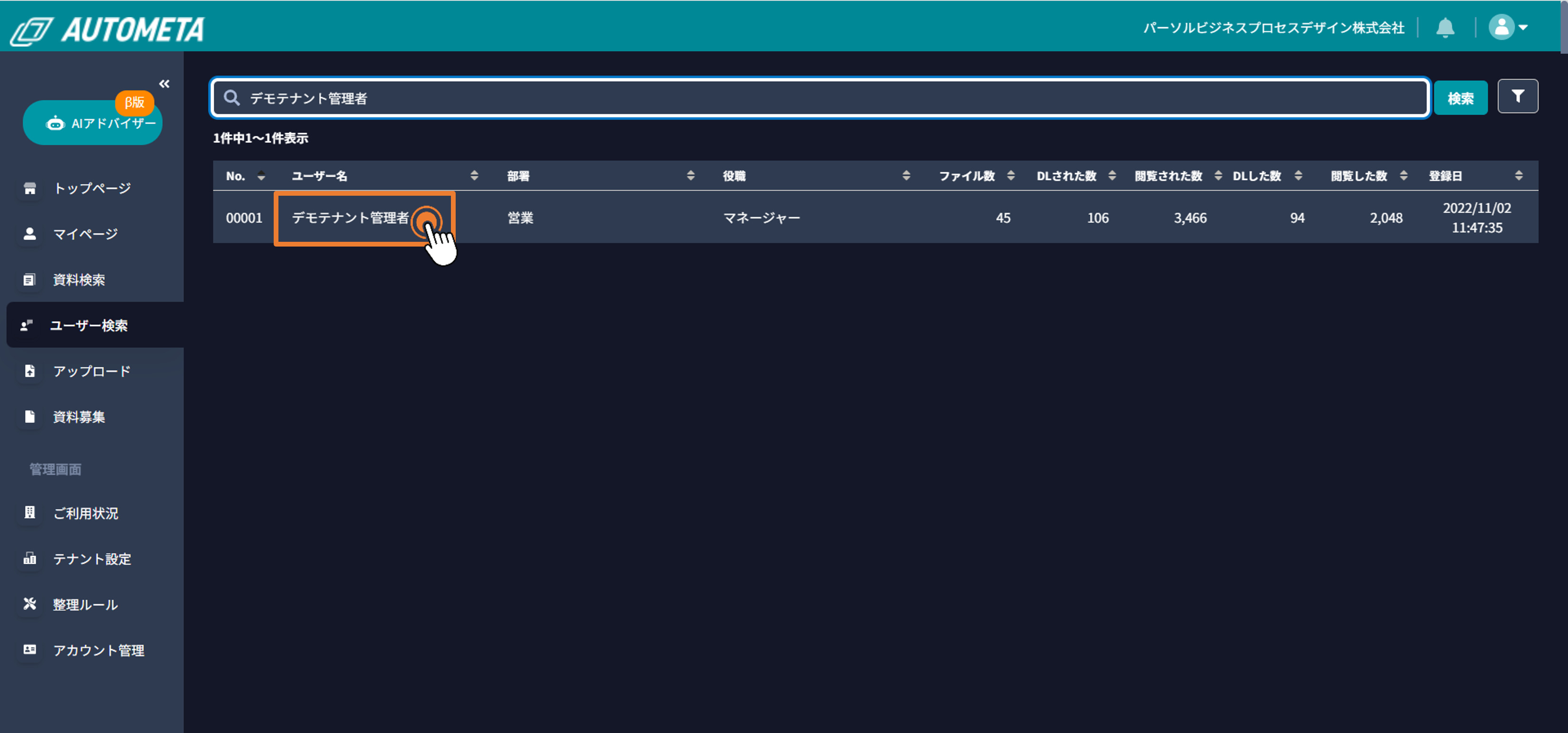Viewport: 1568px width, 733px height.
Task: Open the notification bell
Action: [x=1445, y=28]
